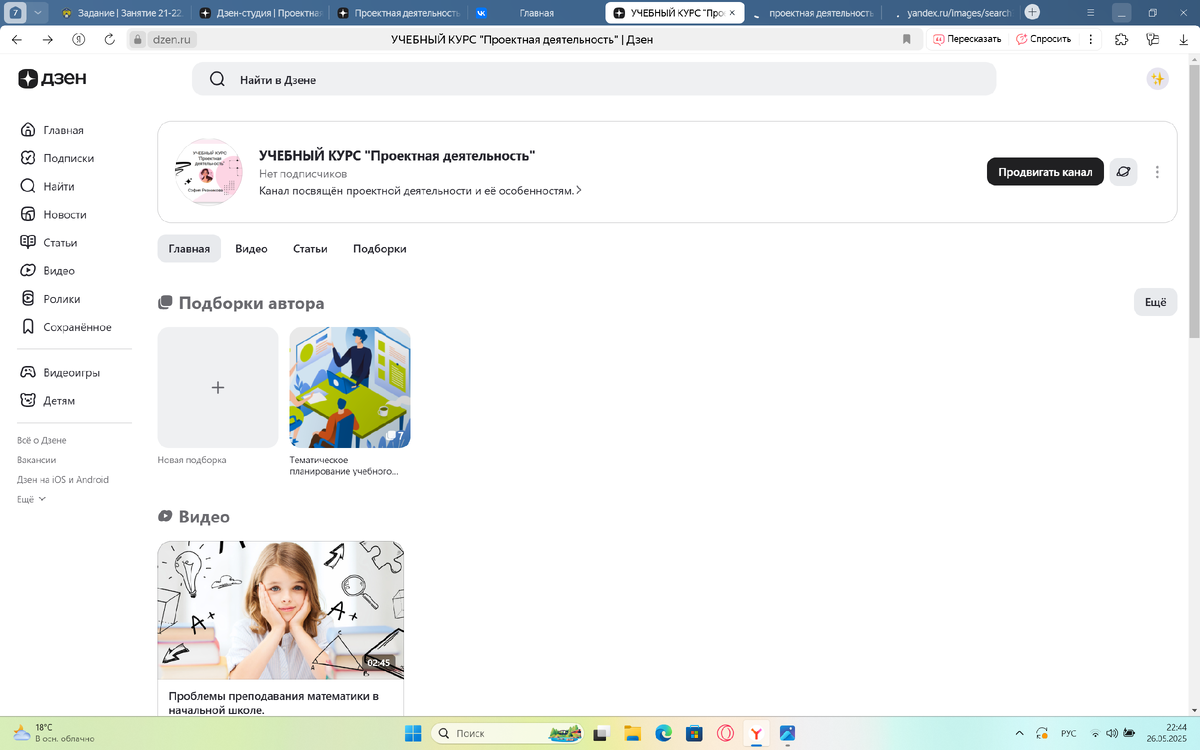Click the browser back arrow
1200x750 pixels.
(16, 39)
